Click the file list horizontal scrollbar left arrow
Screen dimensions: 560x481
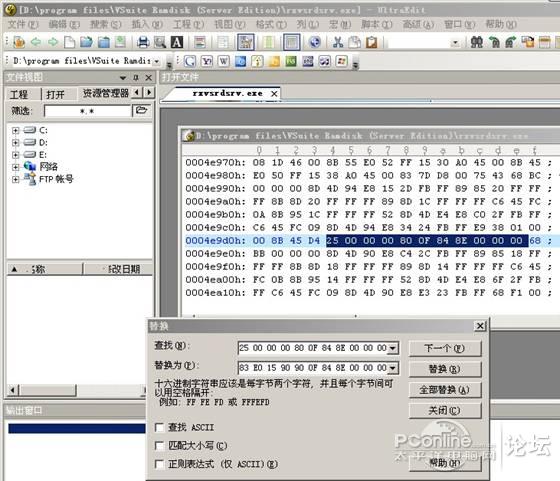13,390
